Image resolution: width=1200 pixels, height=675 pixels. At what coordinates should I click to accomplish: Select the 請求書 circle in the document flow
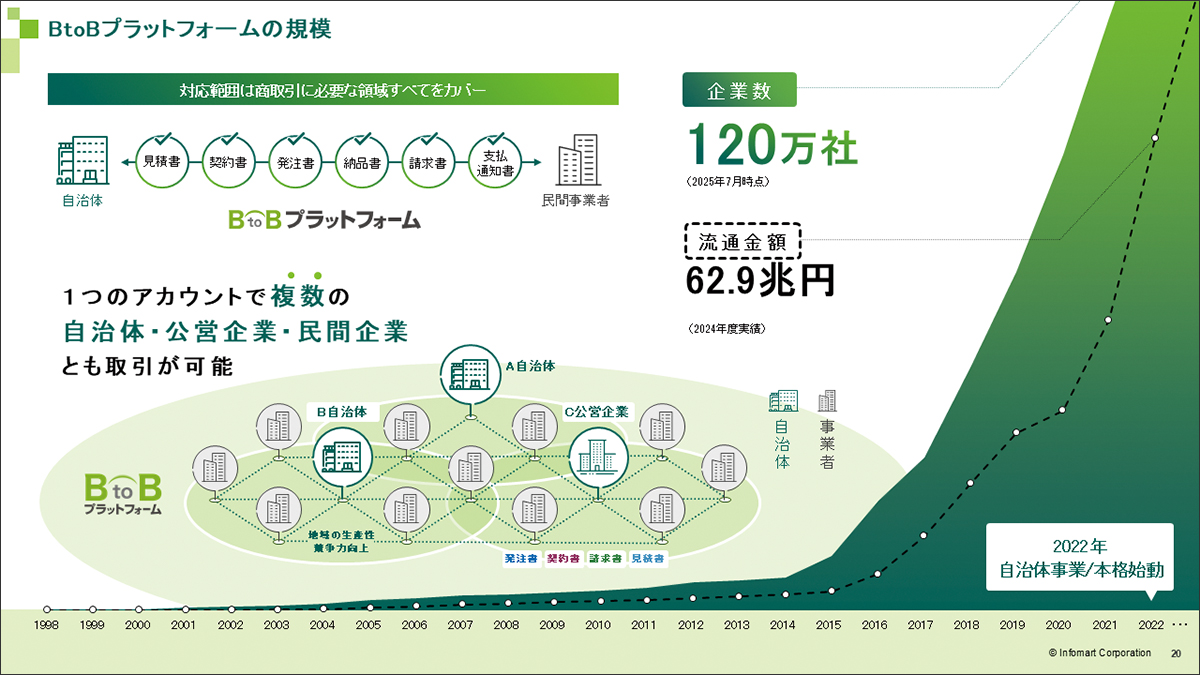(428, 161)
